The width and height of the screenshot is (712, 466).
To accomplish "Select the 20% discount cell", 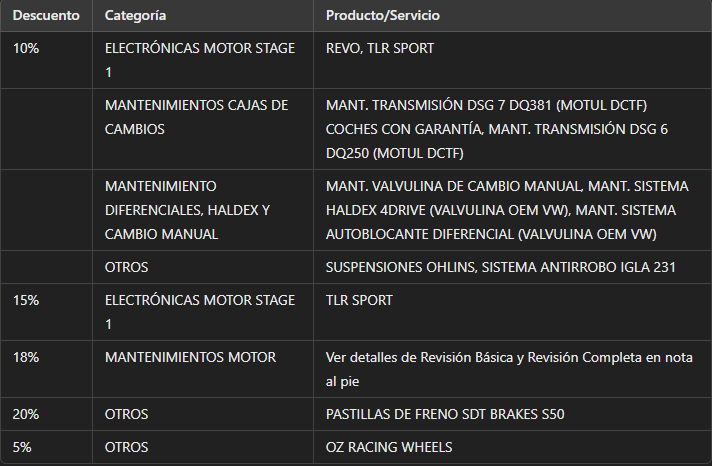I will [x=46, y=414].
